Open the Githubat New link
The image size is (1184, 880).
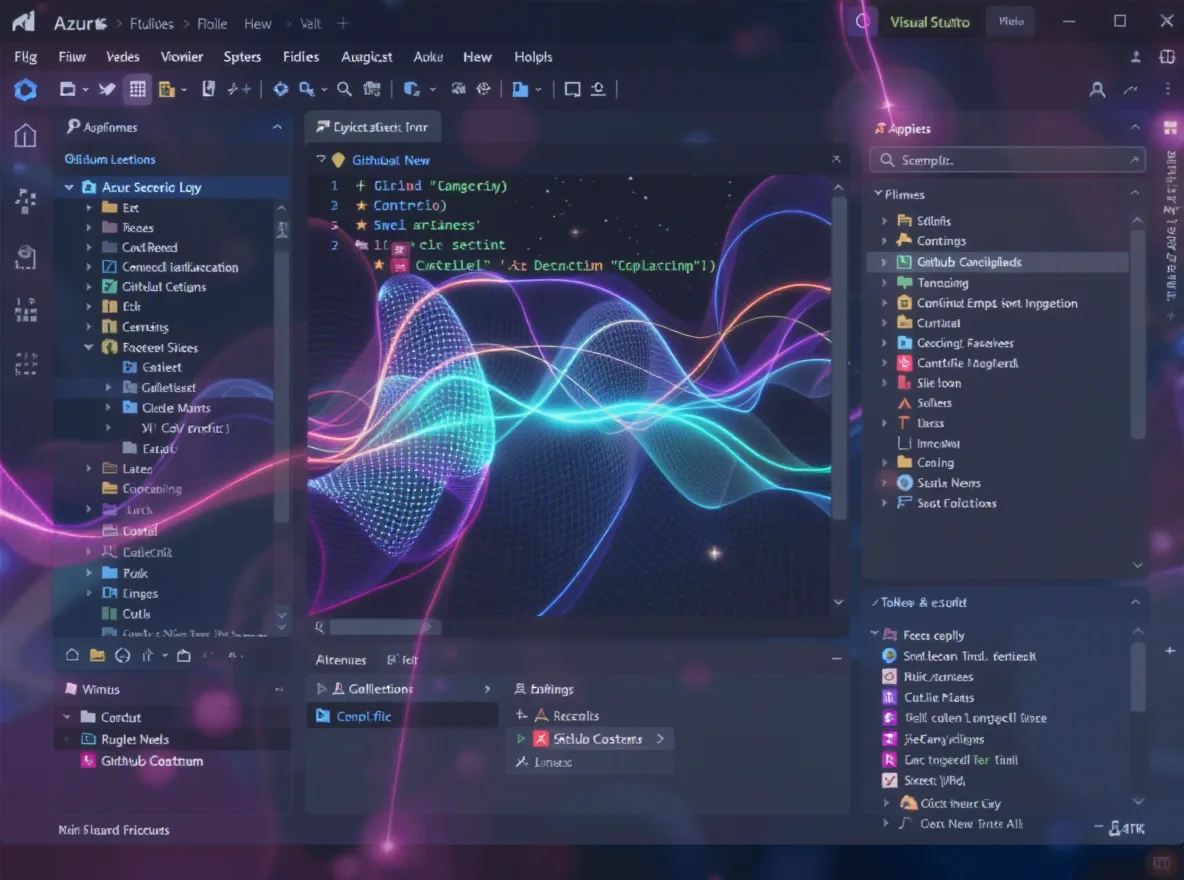coord(390,160)
